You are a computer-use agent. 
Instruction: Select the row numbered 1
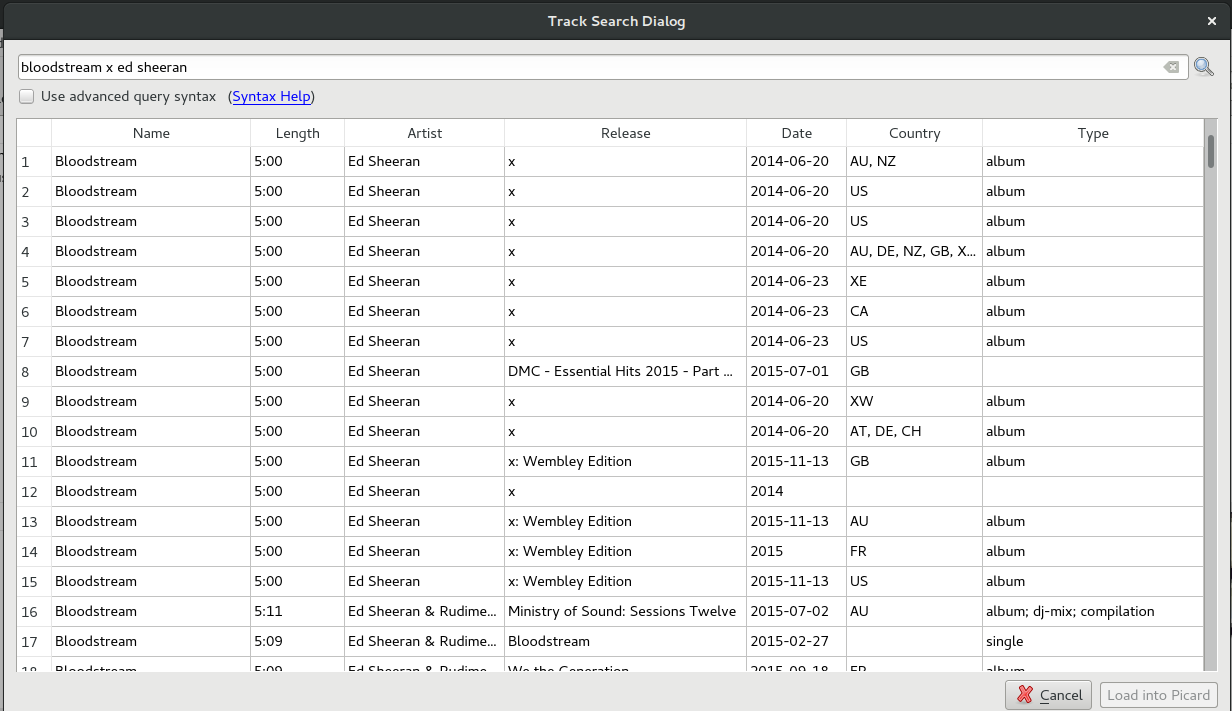610,161
